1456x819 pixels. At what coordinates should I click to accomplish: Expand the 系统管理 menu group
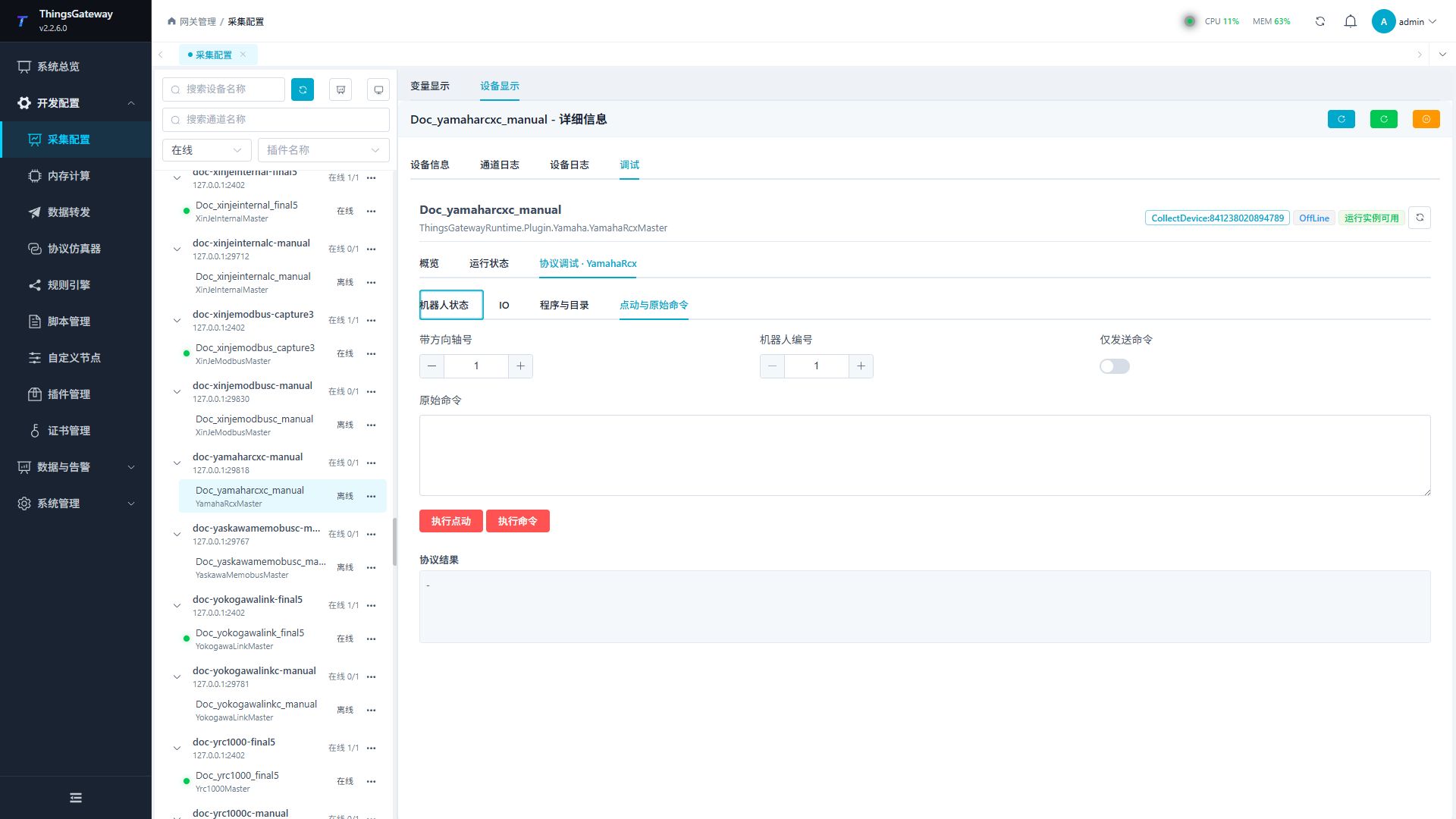pos(76,504)
